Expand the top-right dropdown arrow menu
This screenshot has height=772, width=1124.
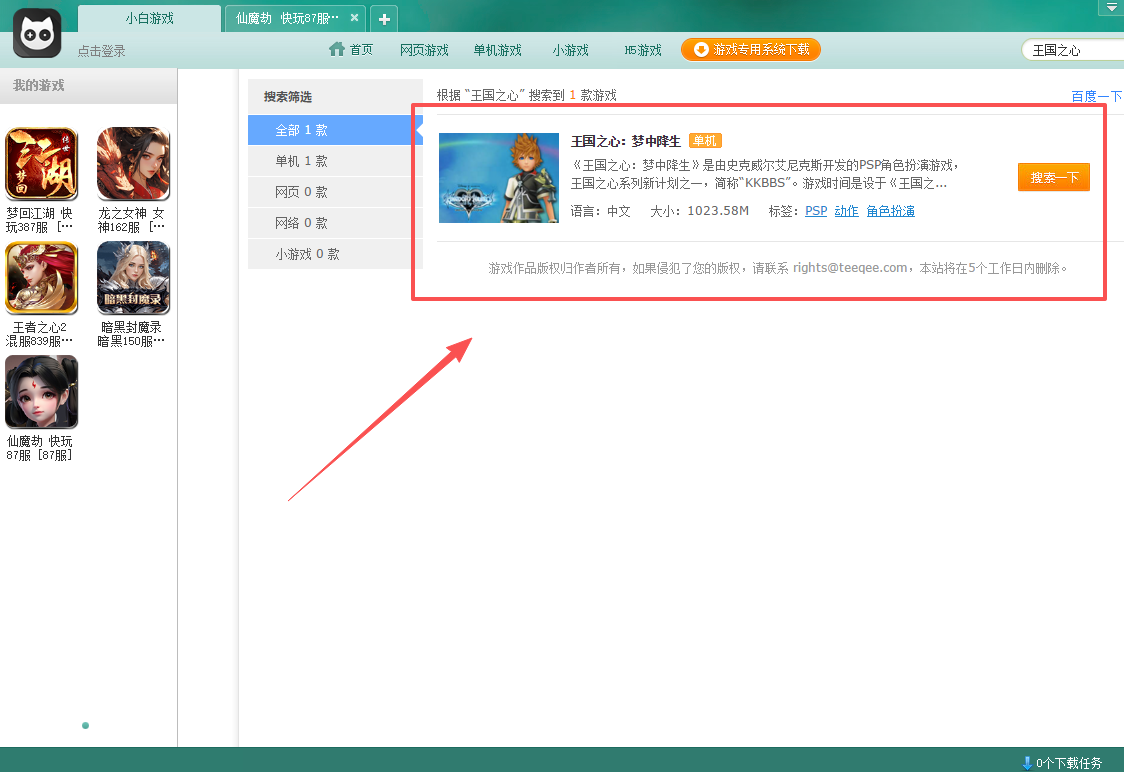pos(1110,7)
